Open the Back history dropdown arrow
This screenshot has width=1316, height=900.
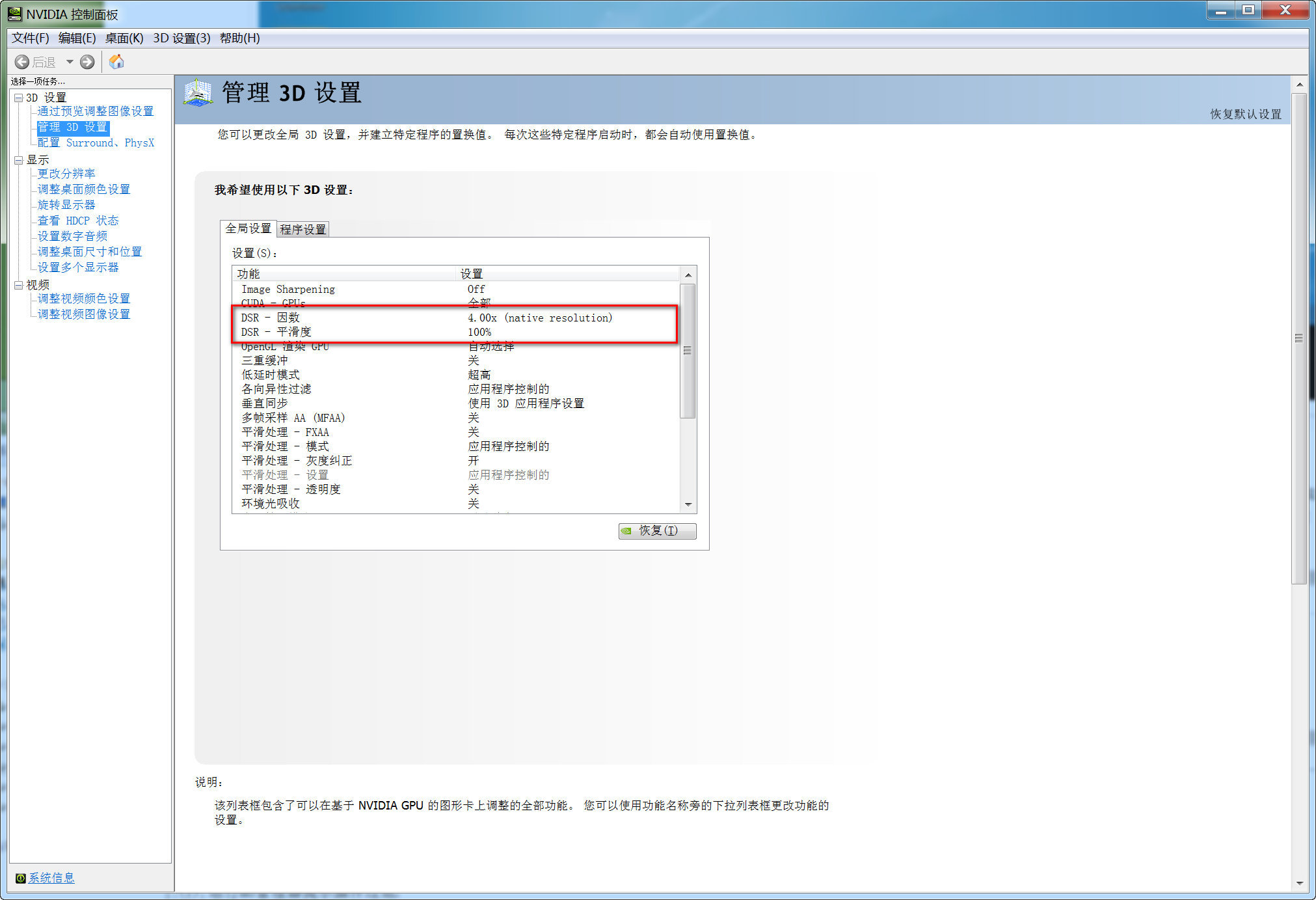pyautogui.click(x=69, y=62)
